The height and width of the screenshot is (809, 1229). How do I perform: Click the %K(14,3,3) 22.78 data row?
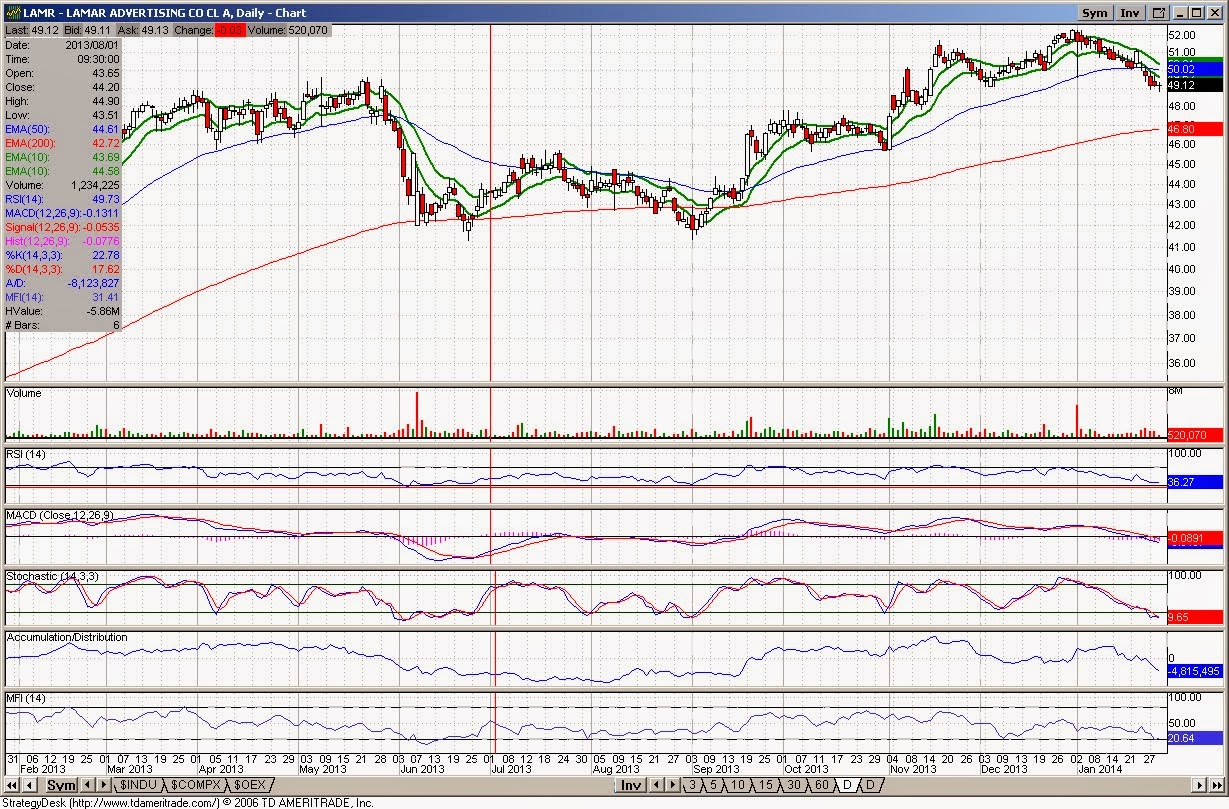click(63, 255)
